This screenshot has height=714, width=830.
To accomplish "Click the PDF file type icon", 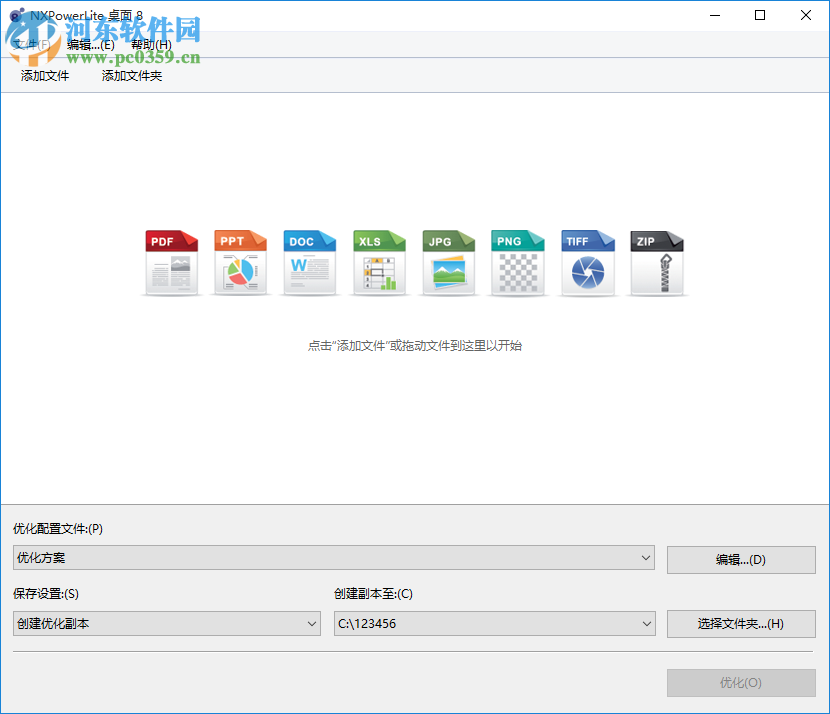I will 171,262.
